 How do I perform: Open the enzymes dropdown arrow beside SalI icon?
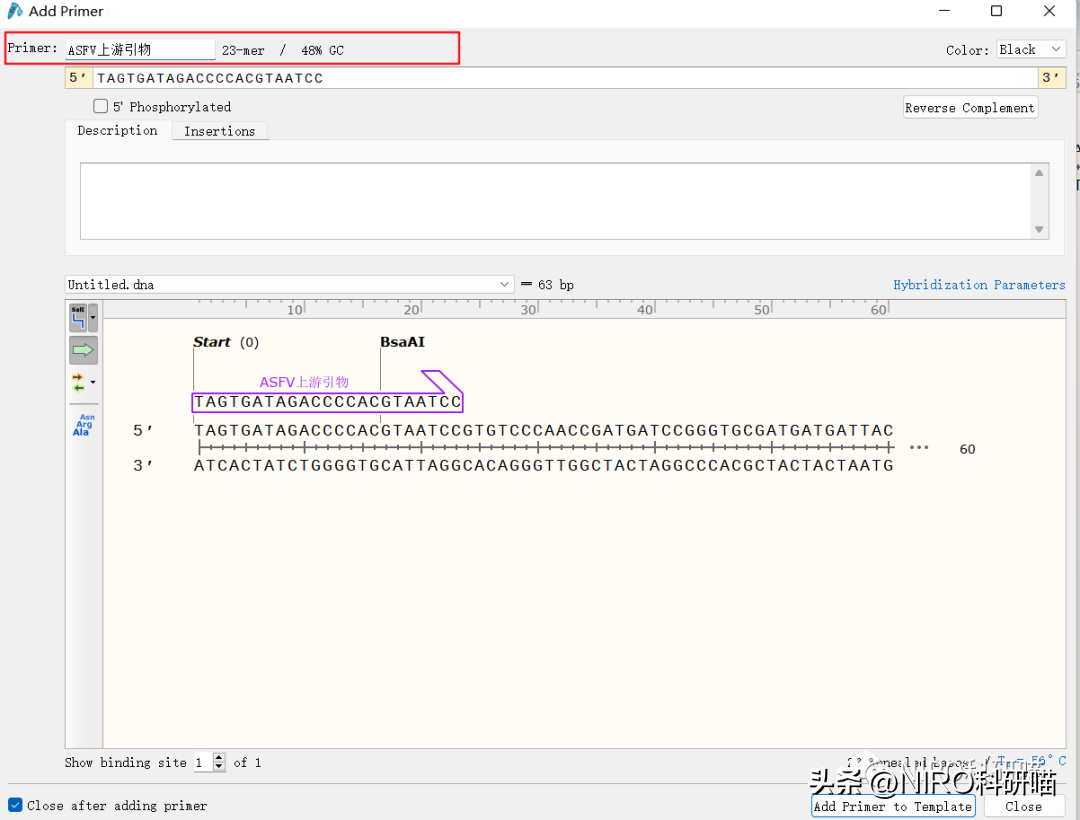pyautogui.click(x=93, y=318)
